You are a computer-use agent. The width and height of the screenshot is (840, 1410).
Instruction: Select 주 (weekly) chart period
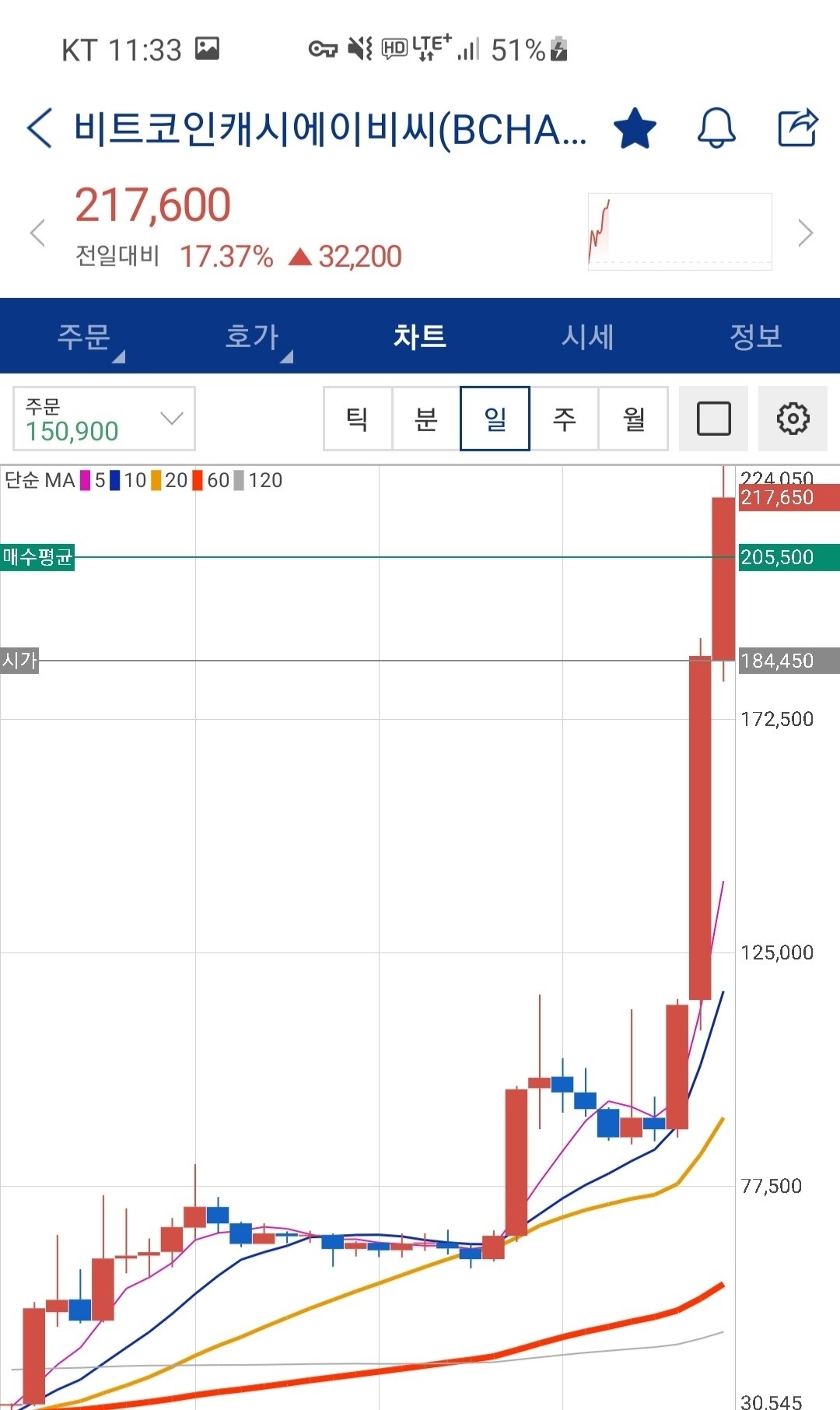pyautogui.click(x=564, y=419)
